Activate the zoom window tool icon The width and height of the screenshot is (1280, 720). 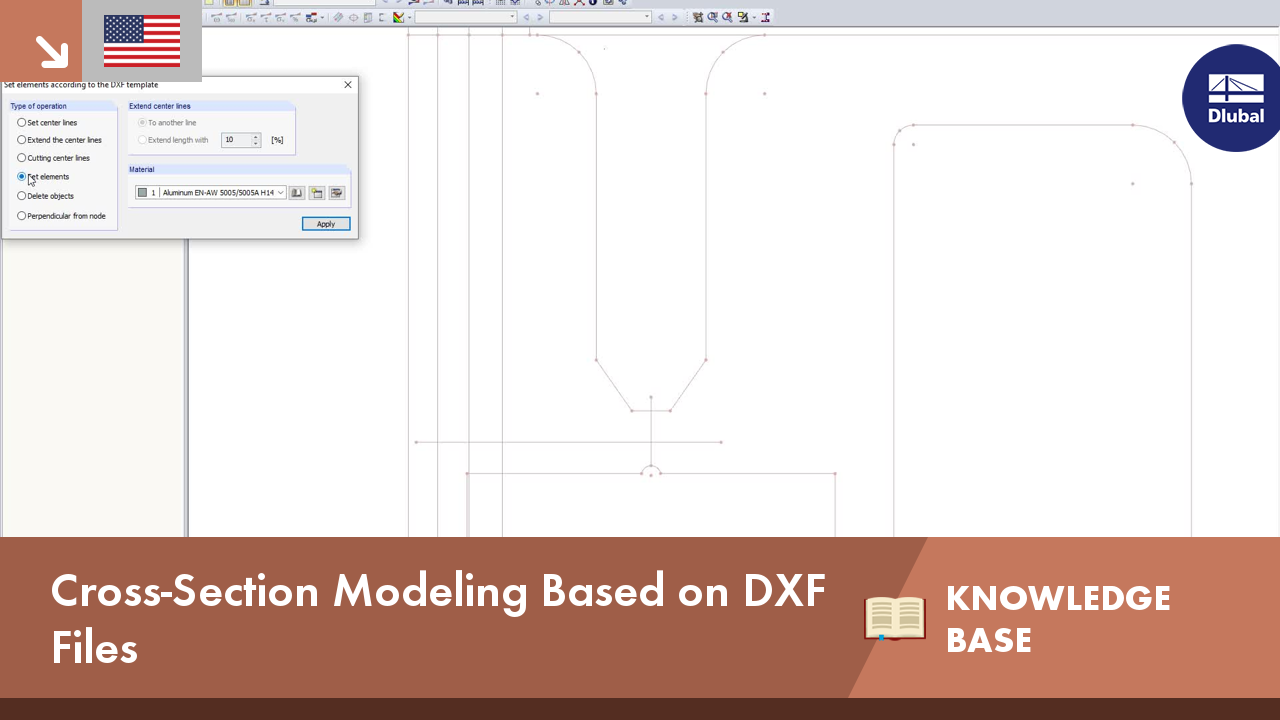pyautogui.click(x=698, y=17)
